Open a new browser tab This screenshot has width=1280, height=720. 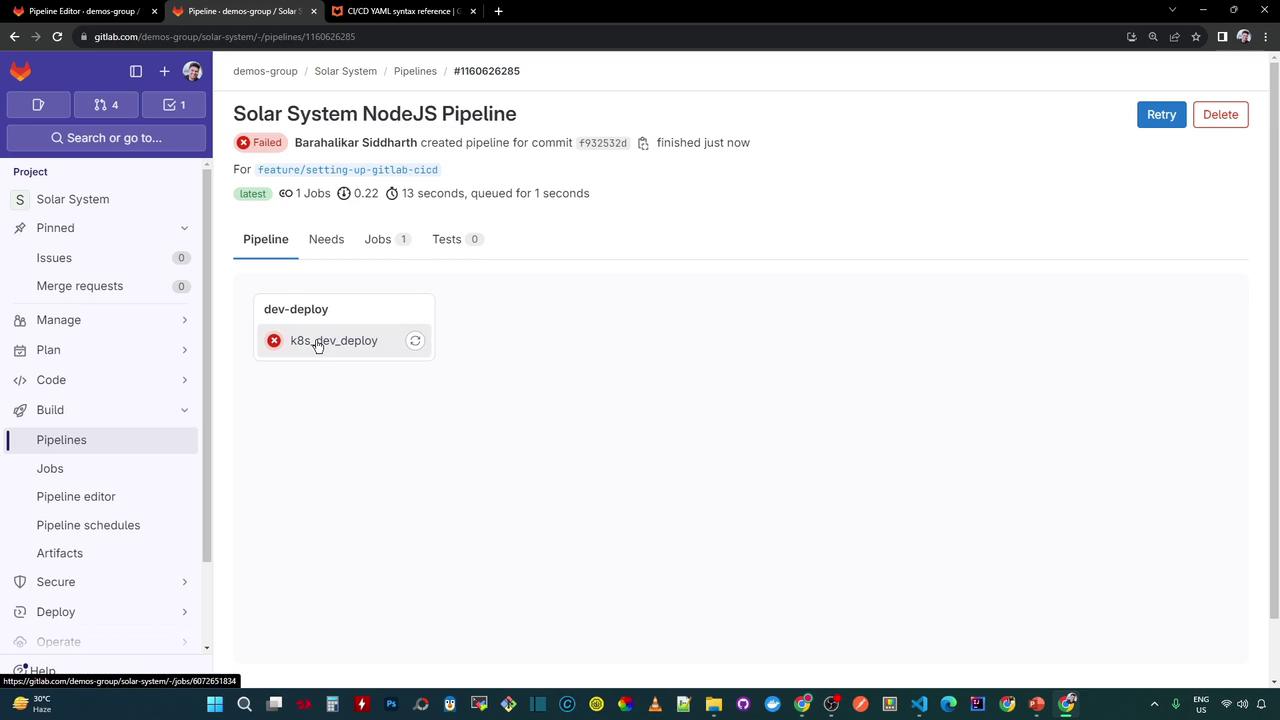click(498, 11)
